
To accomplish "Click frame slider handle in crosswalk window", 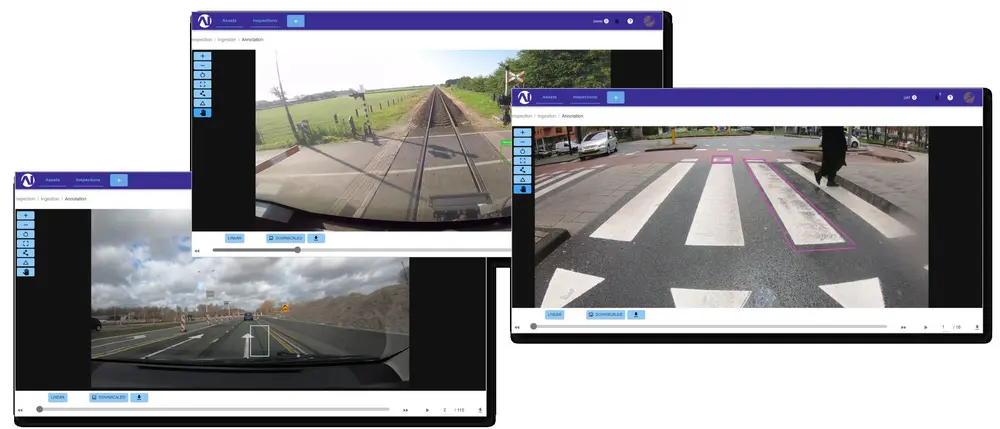I will 534,327.
